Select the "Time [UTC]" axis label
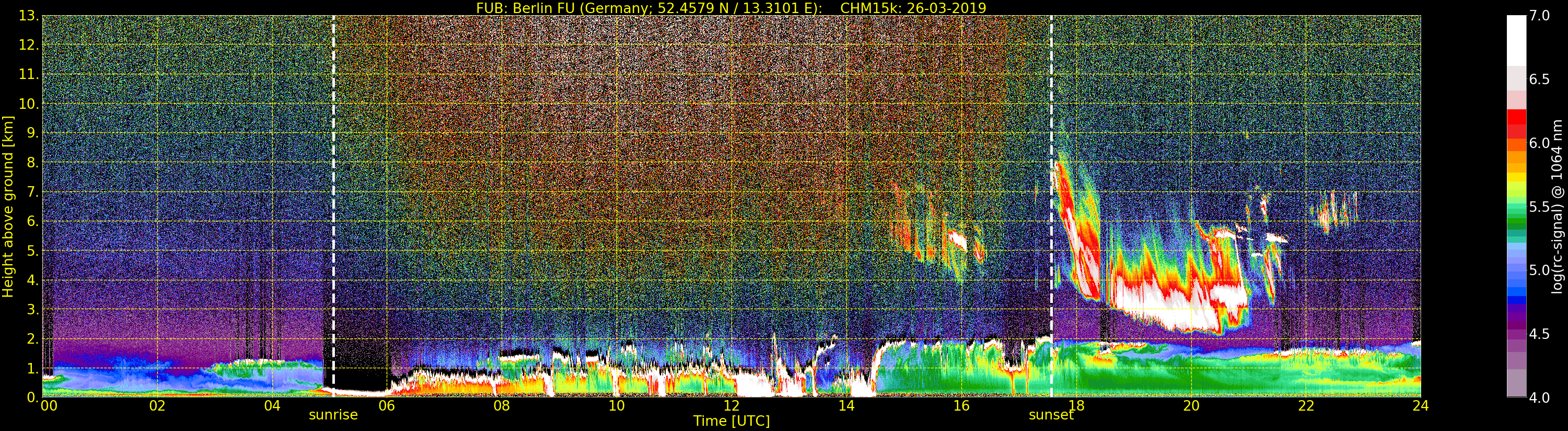 [x=731, y=421]
